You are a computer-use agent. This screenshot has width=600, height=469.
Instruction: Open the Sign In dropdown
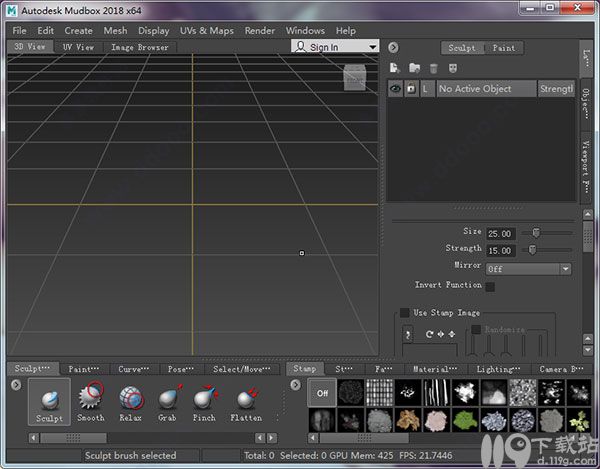[x=335, y=47]
